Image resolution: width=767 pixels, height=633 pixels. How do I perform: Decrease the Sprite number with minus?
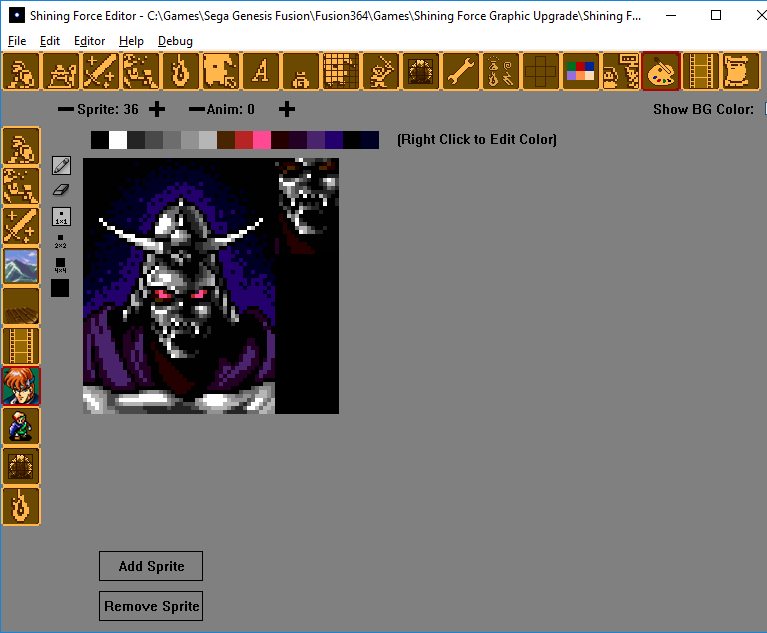point(66,109)
